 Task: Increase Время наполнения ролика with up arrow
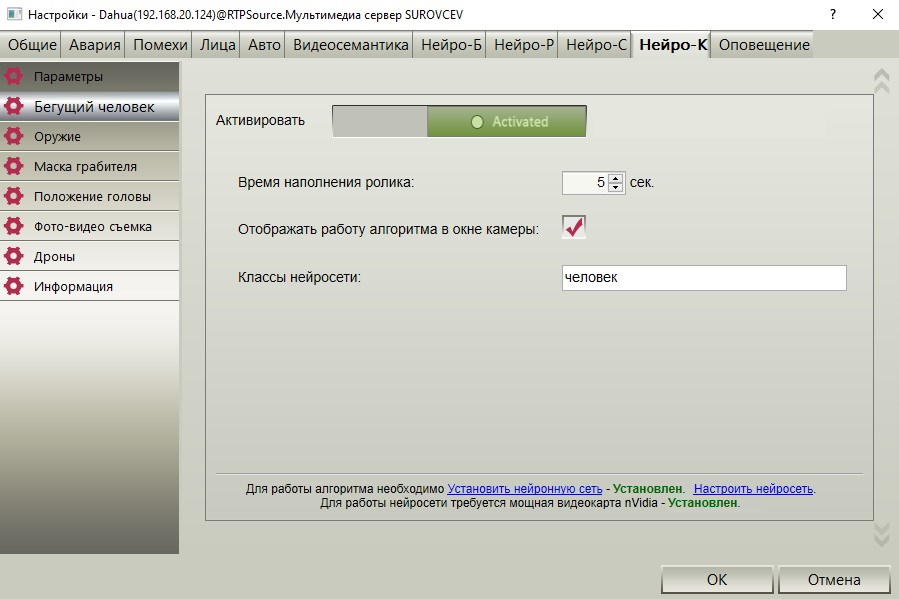[x=616, y=178]
